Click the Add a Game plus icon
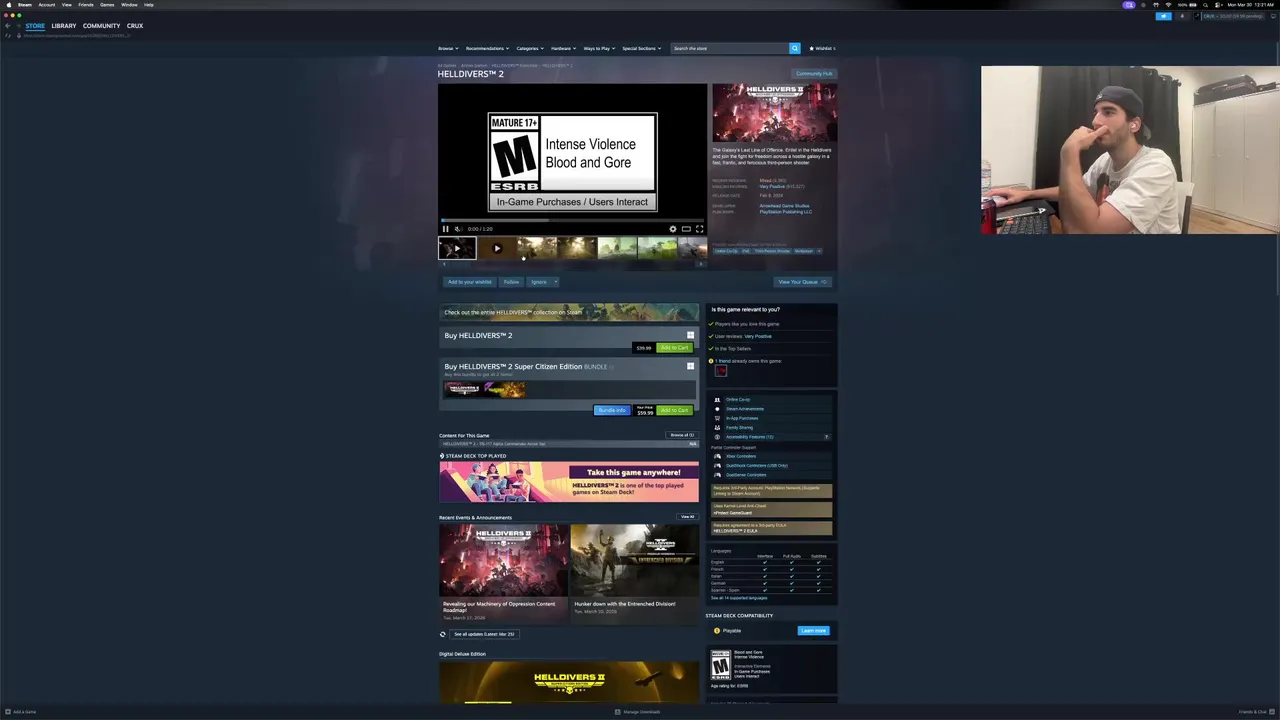 coord(8,712)
